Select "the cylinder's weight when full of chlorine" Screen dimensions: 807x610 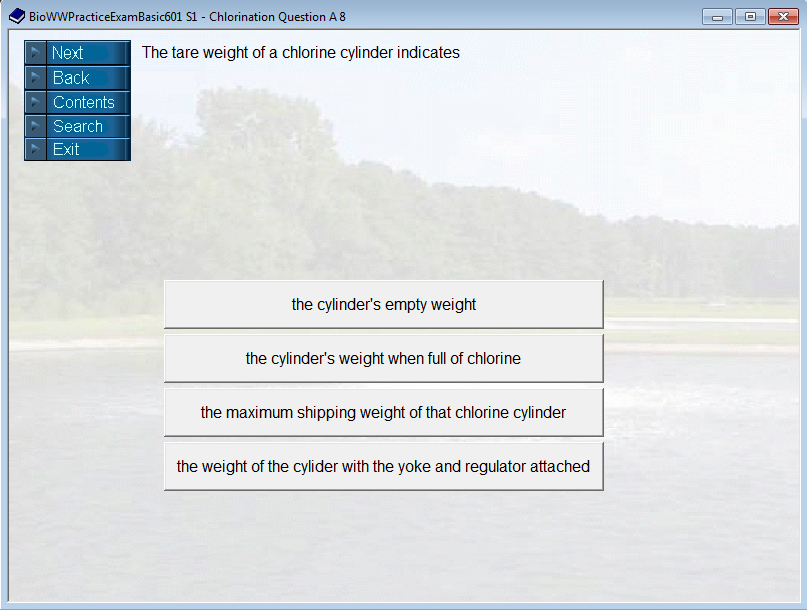click(x=383, y=358)
